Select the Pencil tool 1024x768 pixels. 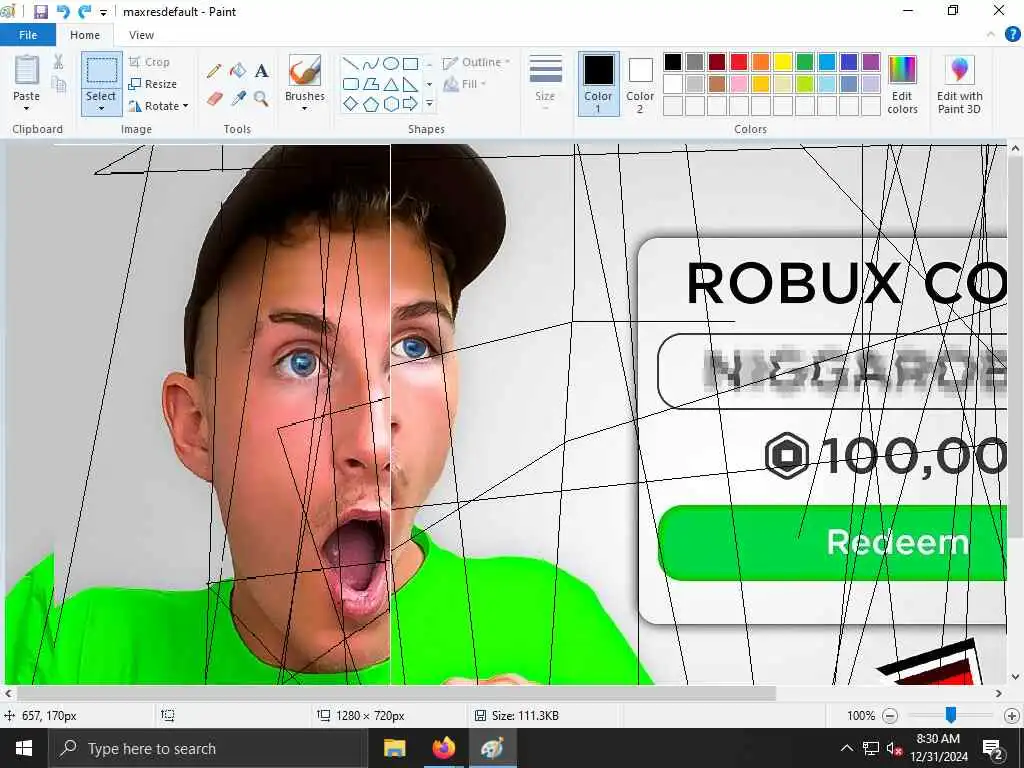[214, 71]
